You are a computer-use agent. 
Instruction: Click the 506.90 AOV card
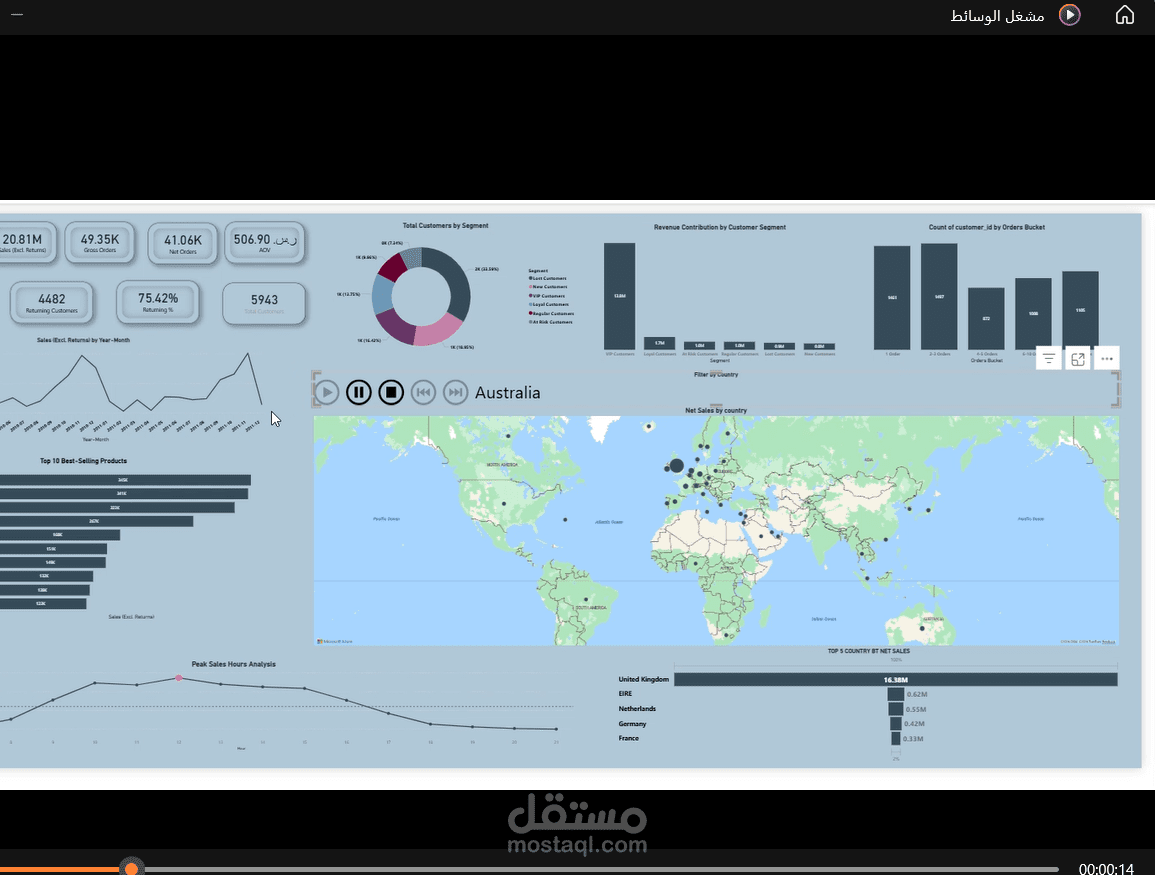264,242
